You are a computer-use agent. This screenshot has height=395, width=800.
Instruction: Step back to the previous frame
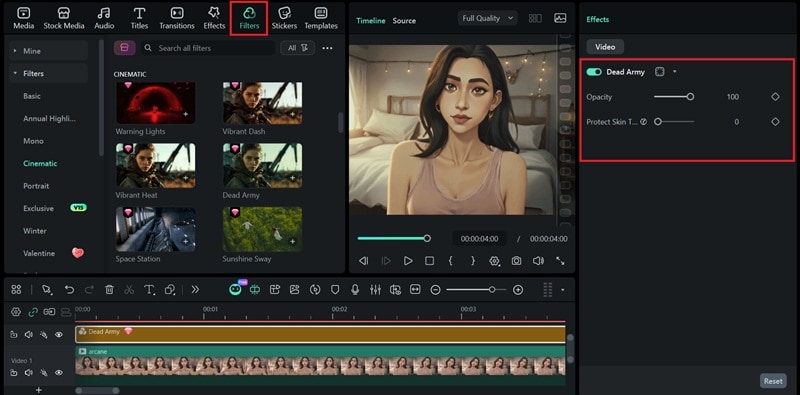[x=363, y=261]
